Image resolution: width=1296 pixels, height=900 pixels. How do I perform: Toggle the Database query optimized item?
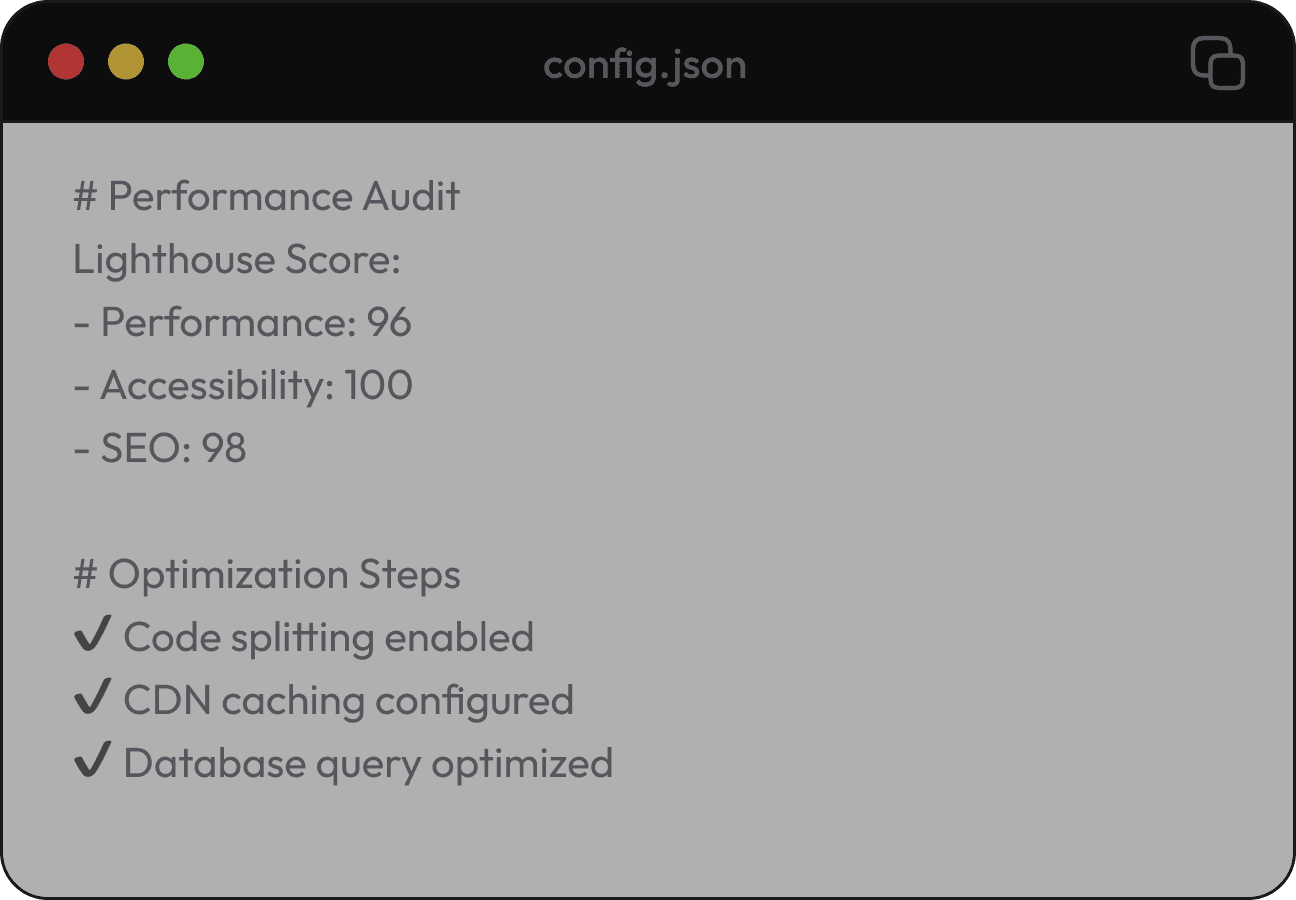pyautogui.click(x=366, y=763)
